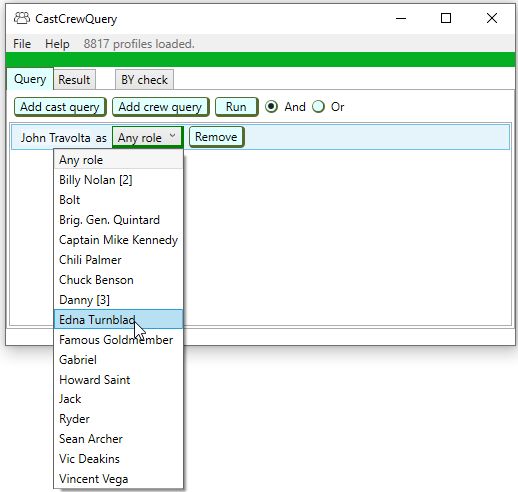The width and height of the screenshot is (518, 492).
Task: Select the And radio button
Action: click(271, 107)
